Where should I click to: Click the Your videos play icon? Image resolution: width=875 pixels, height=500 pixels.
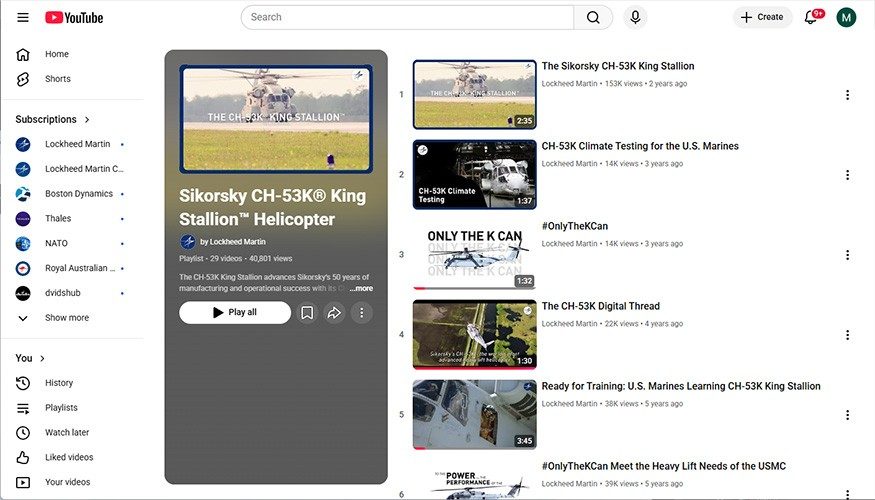(23, 482)
